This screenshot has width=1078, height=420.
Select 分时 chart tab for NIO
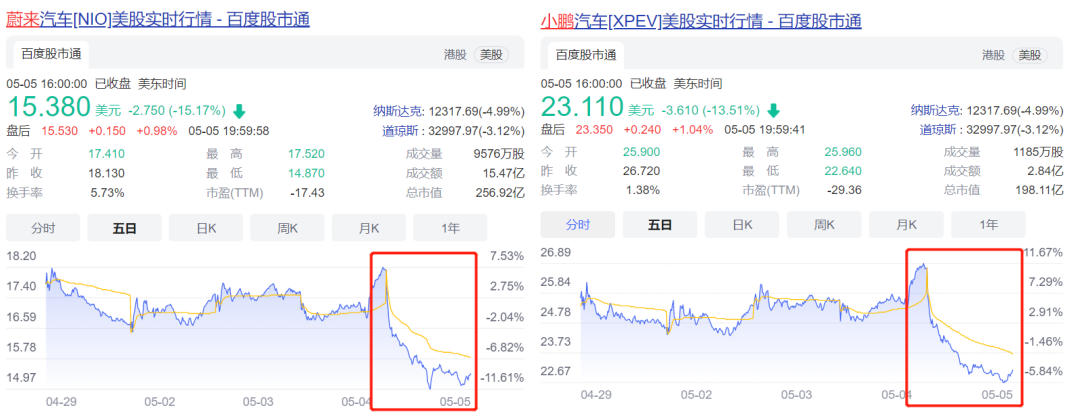click(x=43, y=228)
